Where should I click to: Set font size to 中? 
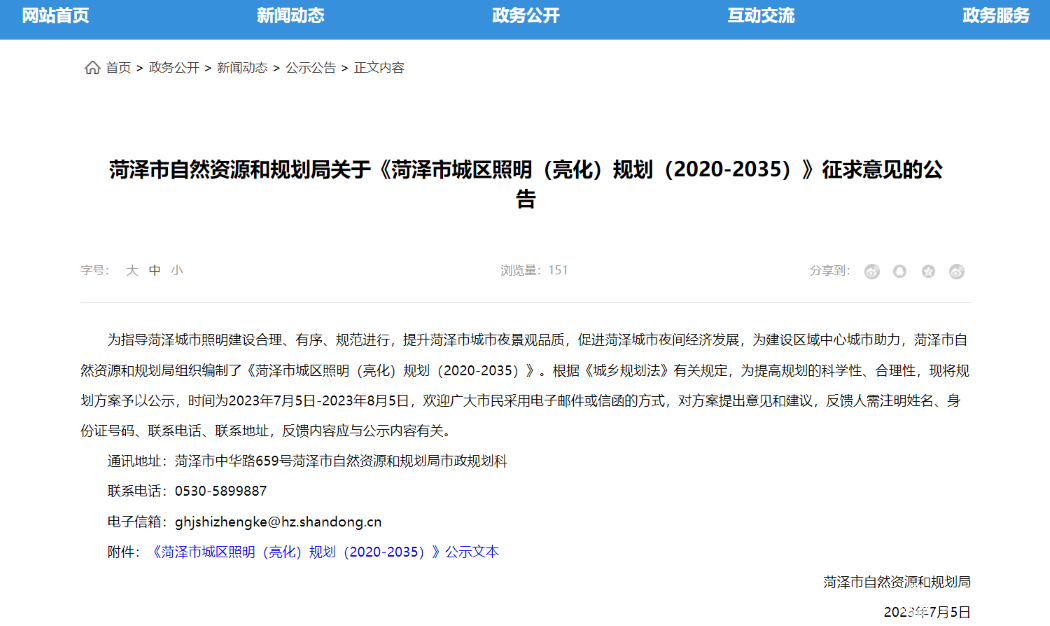coord(155,270)
